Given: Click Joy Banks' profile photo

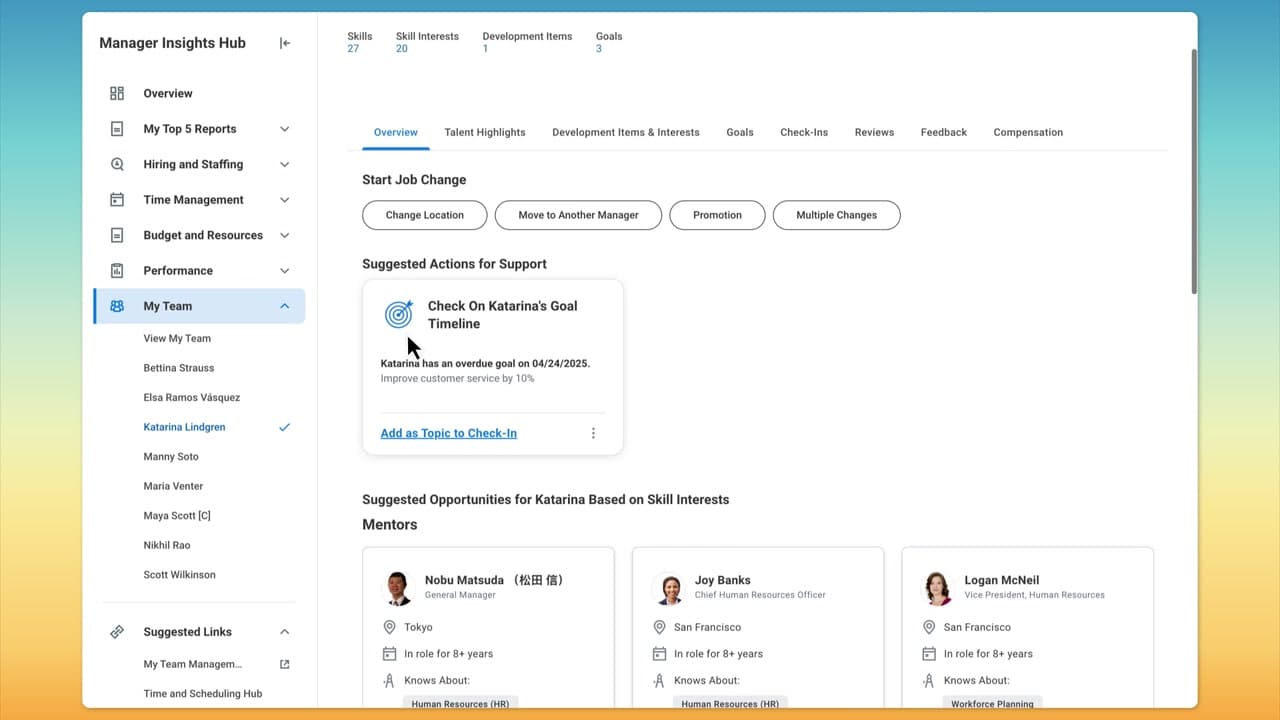Looking at the screenshot, I should [668, 588].
